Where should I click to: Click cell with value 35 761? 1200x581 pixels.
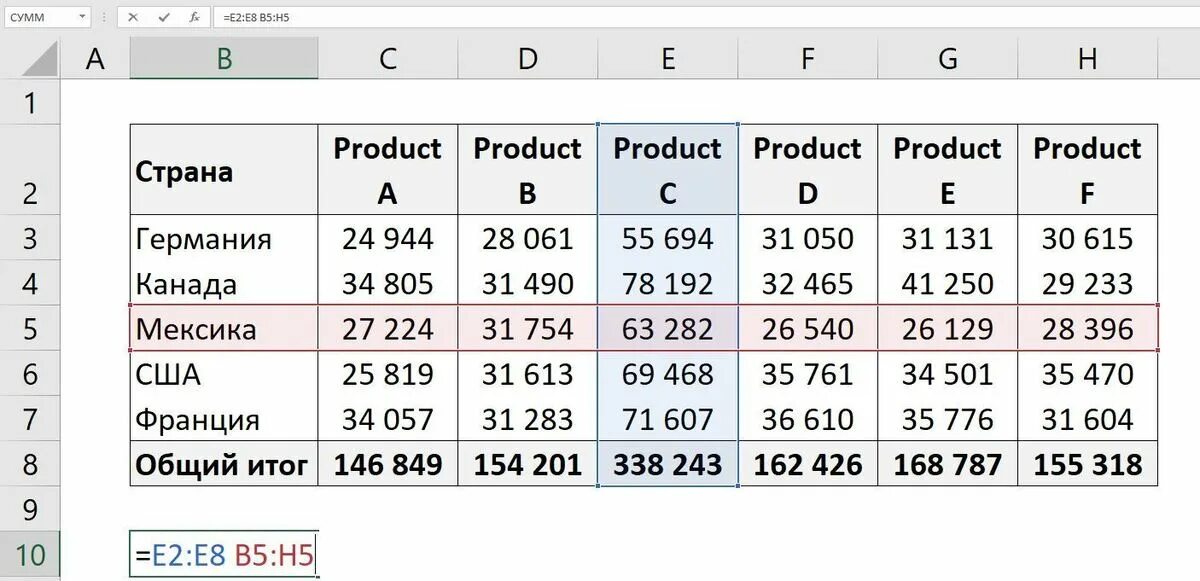click(x=808, y=373)
